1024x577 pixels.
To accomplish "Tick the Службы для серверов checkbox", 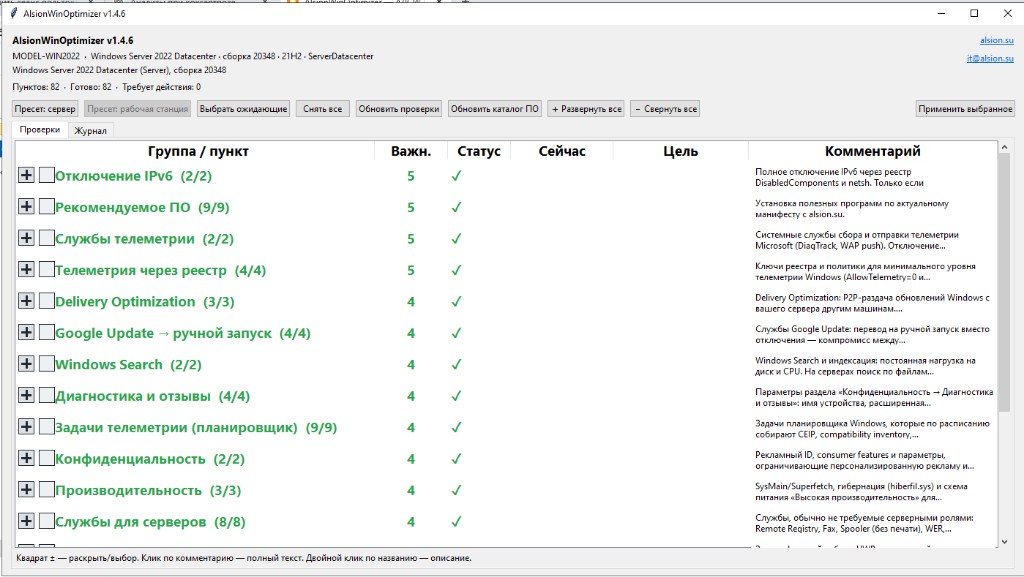I will click(46, 521).
